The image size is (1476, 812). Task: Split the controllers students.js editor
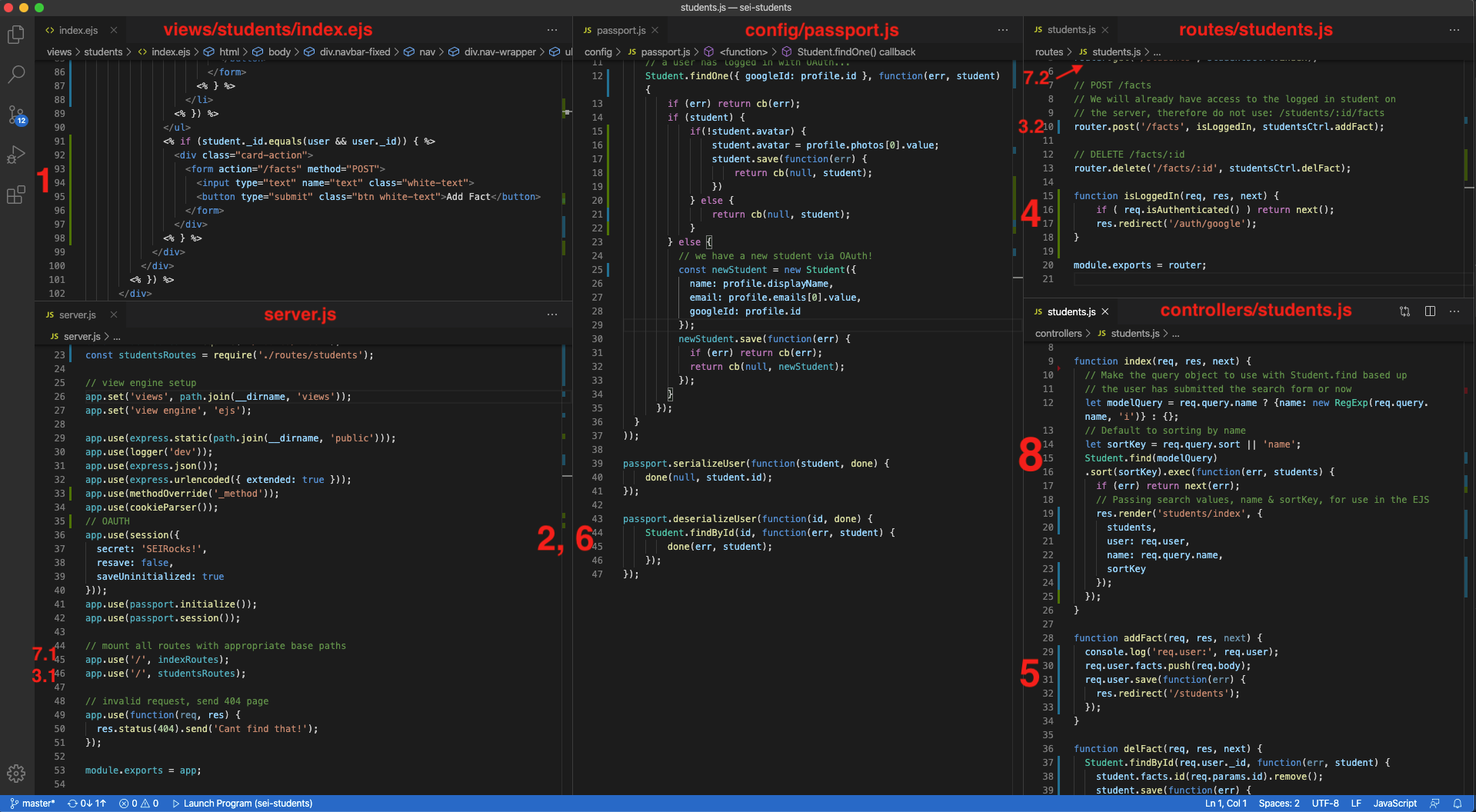coord(1430,311)
